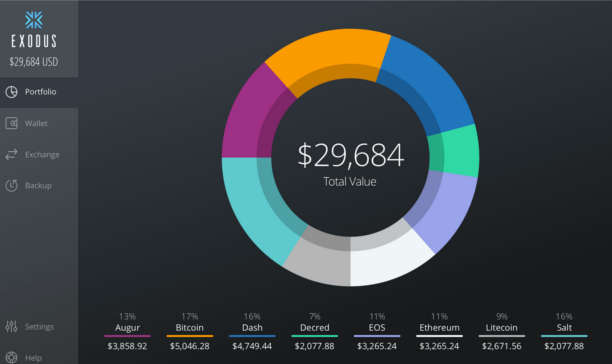Click the $5,046.28 Bitcoin value
This screenshot has height=364, width=612.
[190, 346]
